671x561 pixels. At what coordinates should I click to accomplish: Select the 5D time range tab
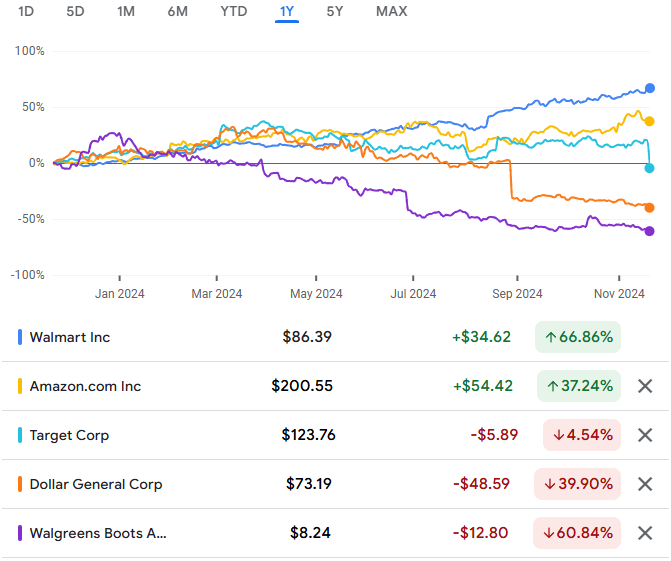pyautogui.click(x=75, y=11)
